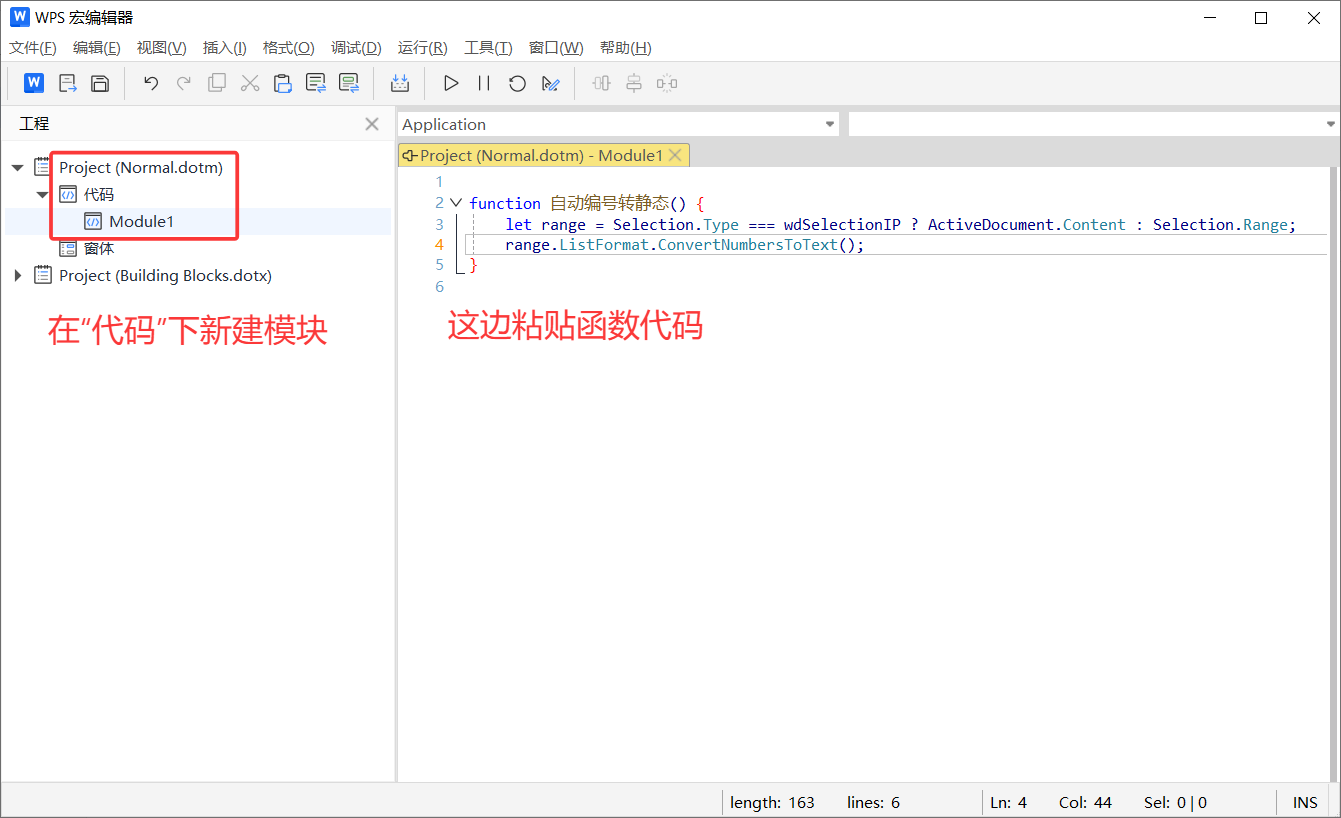The height and width of the screenshot is (818, 1341).
Task: Select Module1 in the project tree
Action: [141, 222]
